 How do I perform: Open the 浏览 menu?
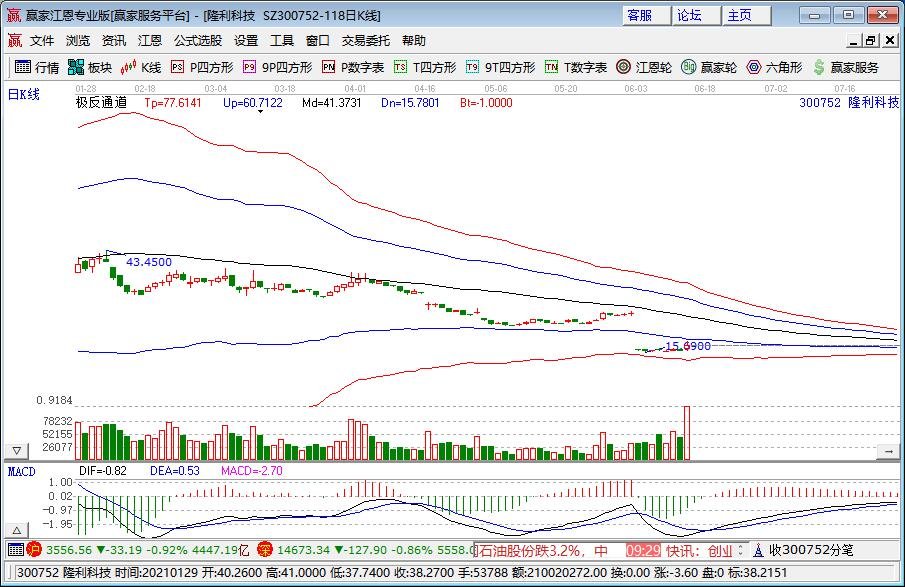[78, 40]
